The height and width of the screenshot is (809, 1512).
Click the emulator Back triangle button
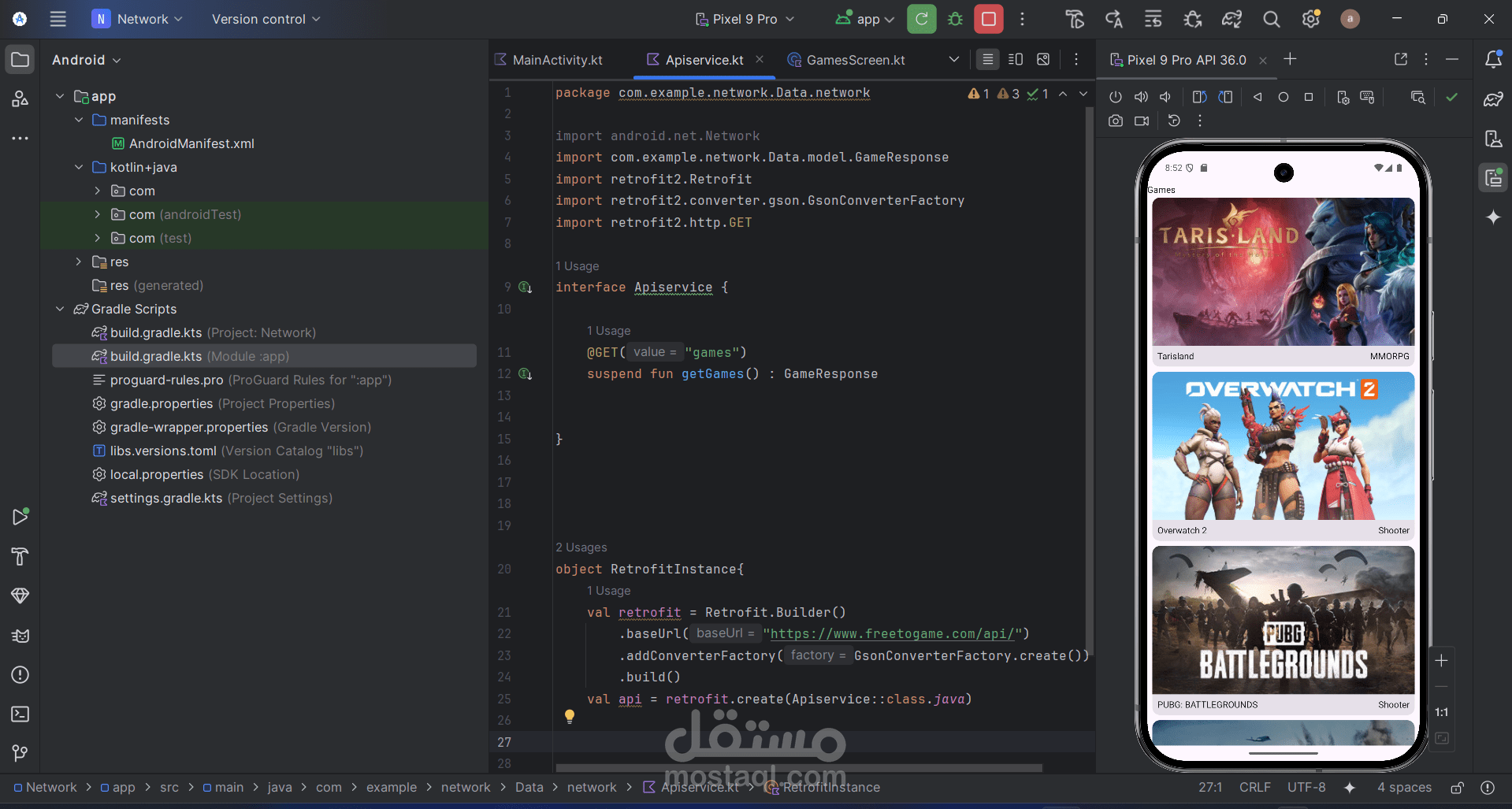coord(1258,97)
